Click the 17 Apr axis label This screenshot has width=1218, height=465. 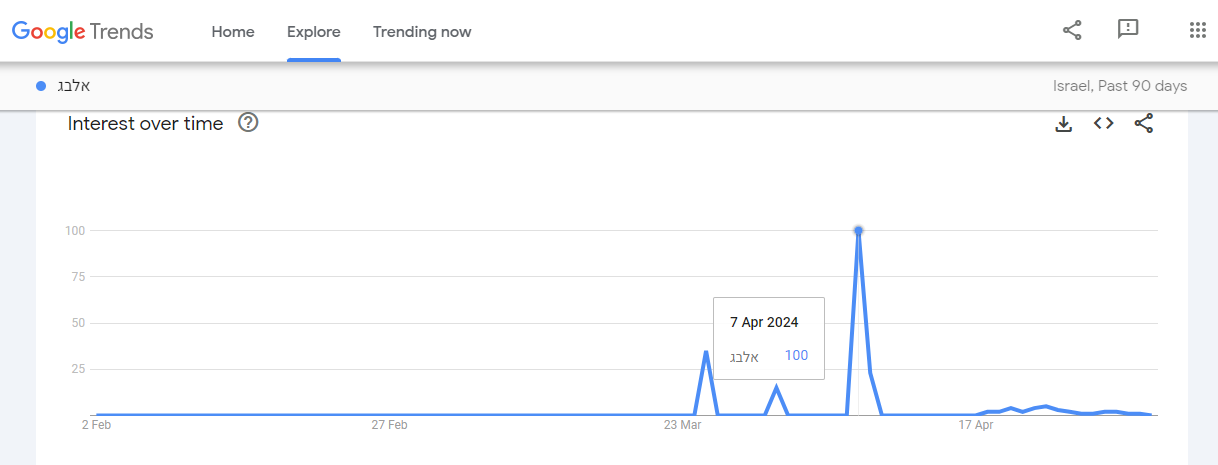[976, 425]
